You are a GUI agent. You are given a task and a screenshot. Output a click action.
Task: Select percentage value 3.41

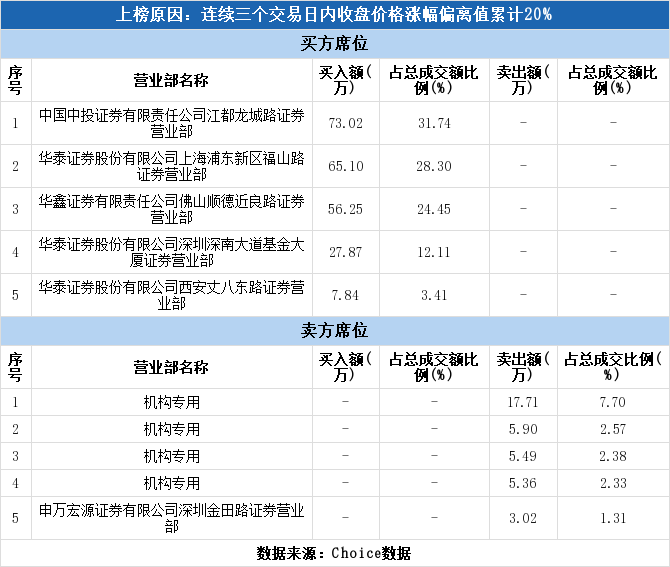click(x=434, y=295)
